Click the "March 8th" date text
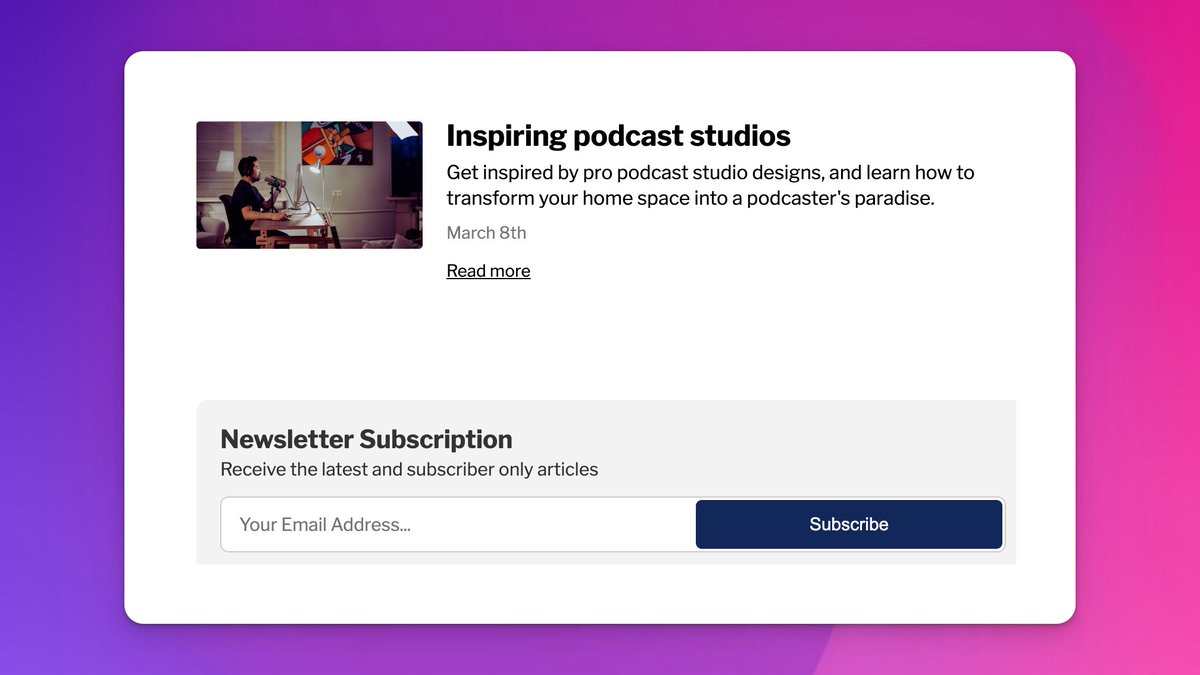Image resolution: width=1200 pixels, height=675 pixels. (486, 233)
